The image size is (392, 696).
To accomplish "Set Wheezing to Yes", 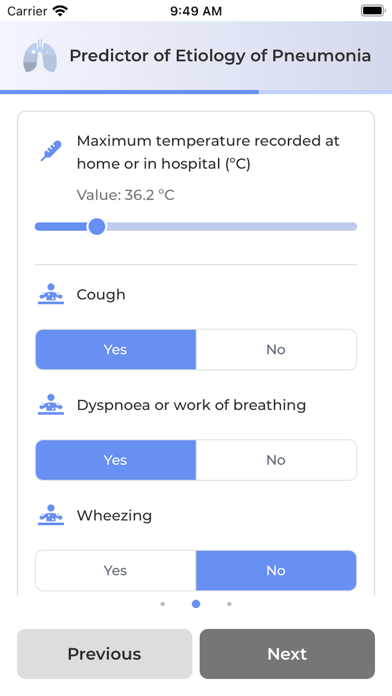I will click(115, 570).
